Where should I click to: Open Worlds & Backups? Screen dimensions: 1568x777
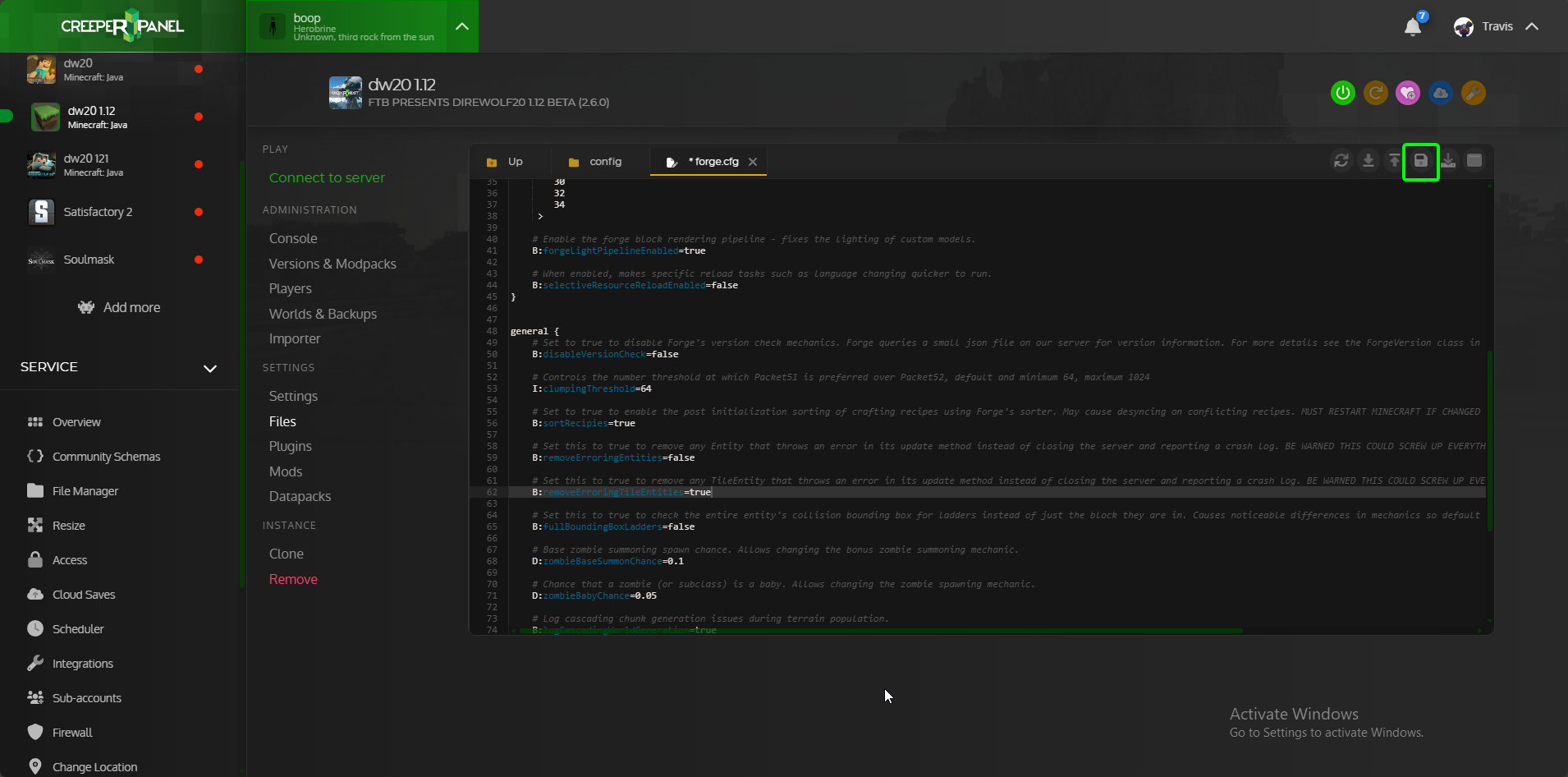coord(323,314)
